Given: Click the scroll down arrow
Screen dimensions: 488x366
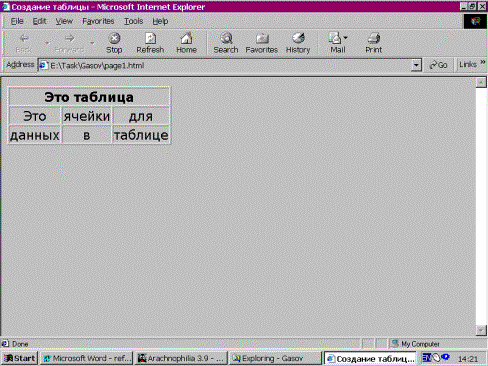Looking at the screenshot, I should 481,330.
